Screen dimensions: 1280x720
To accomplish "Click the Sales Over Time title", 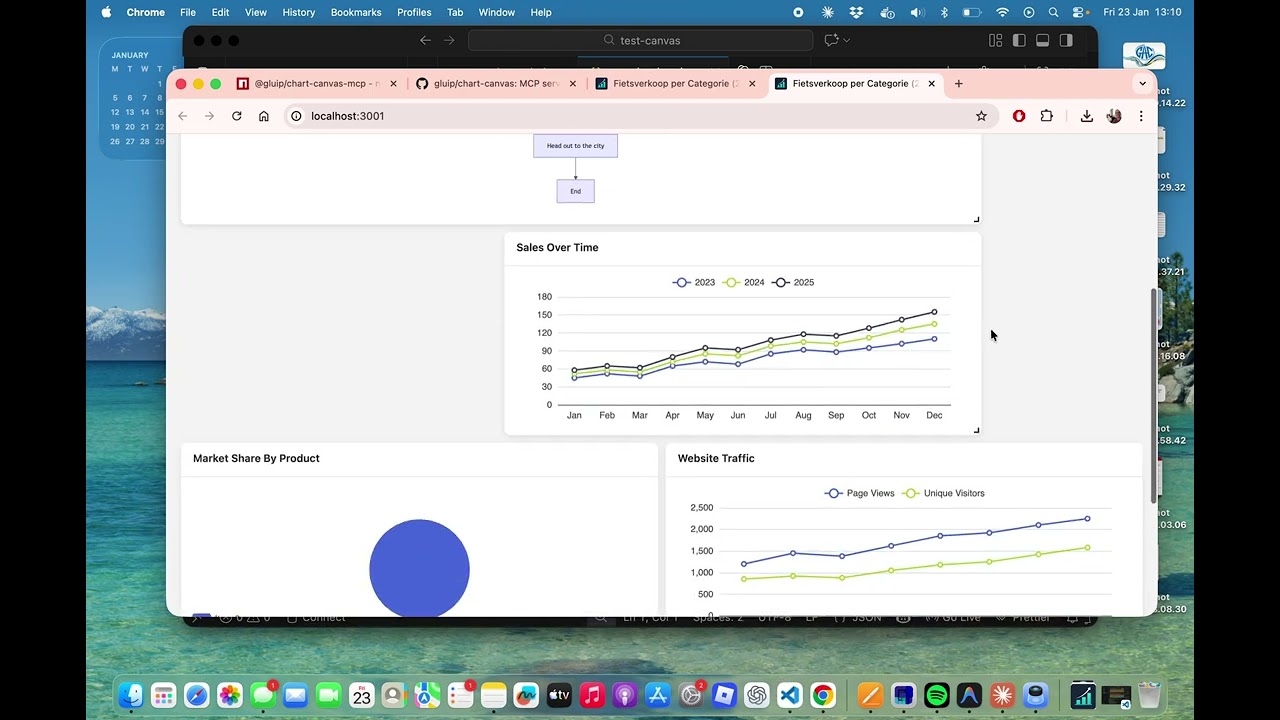I will [x=557, y=247].
